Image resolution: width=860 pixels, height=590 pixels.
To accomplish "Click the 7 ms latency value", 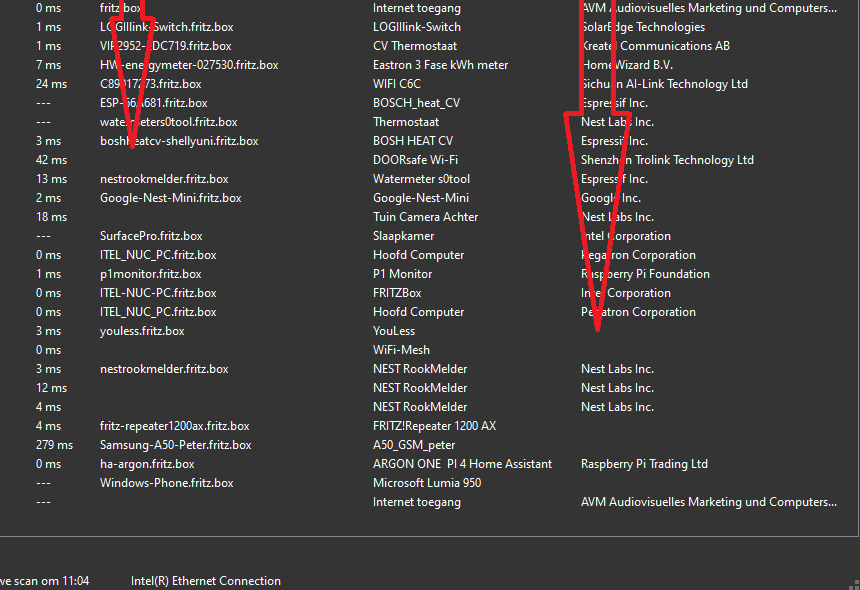I will pyautogui.click(x=48, y=65).
